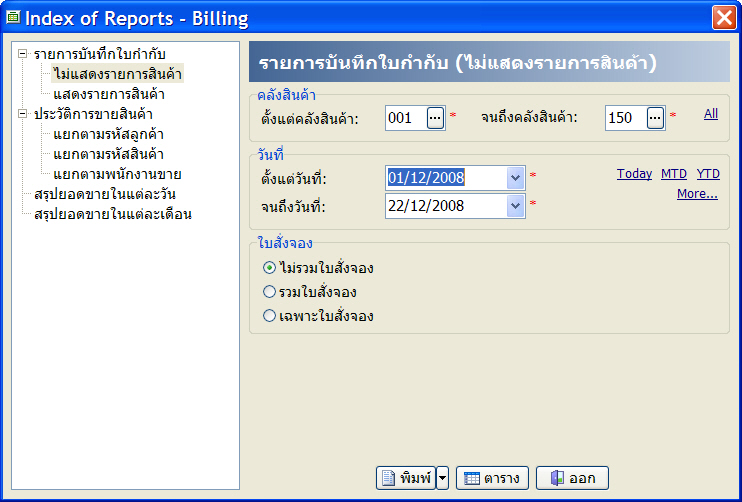
Task: Click the ellipsis button beside warehouse 150
Action: pyautogui.click(x=655, y=118)
